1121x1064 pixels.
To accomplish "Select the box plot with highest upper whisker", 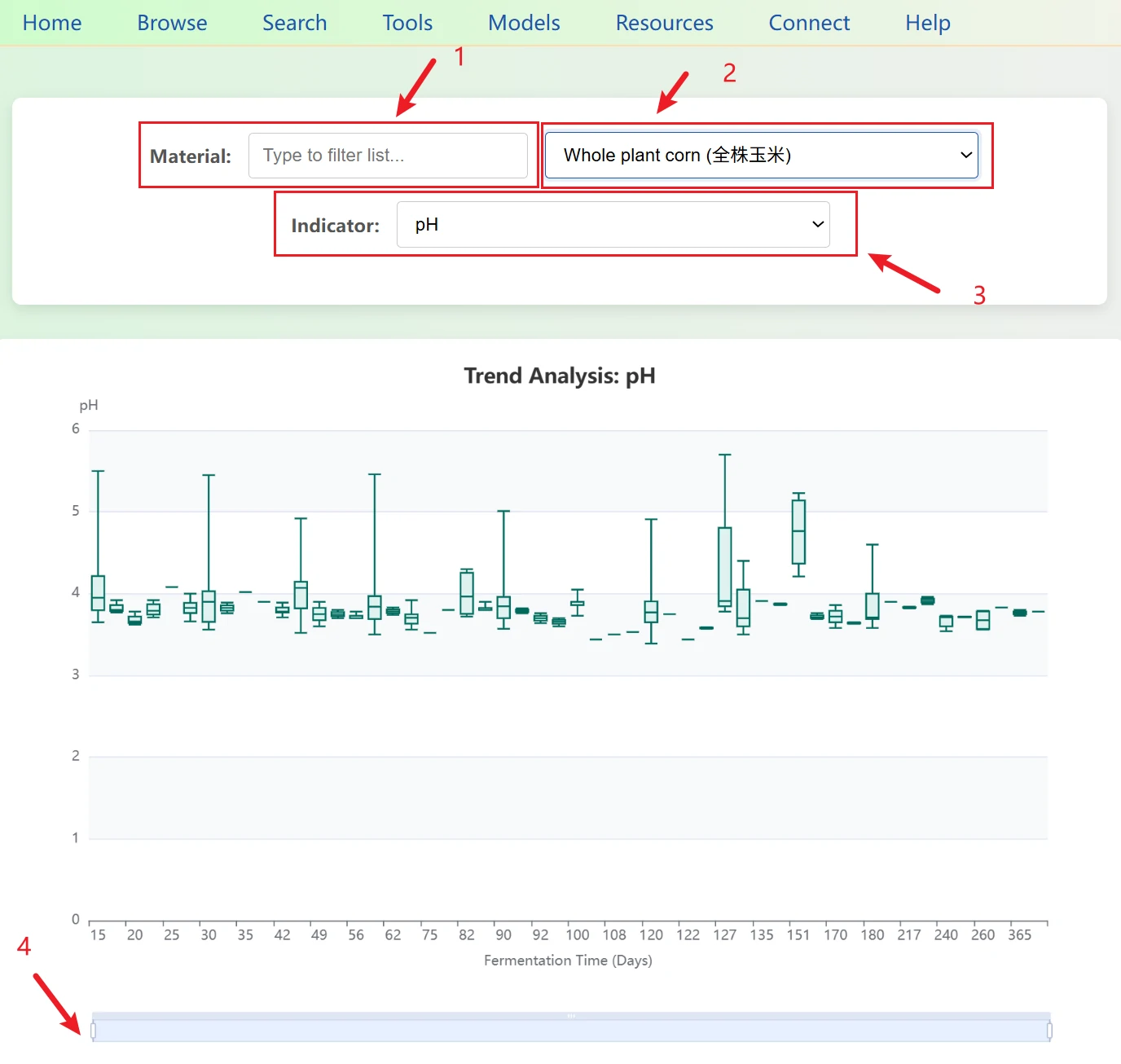I will [x=724, y=566].
